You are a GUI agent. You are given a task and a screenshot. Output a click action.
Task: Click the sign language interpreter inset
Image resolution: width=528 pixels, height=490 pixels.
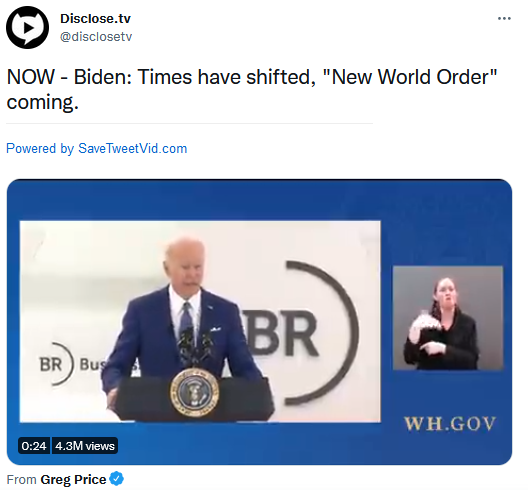pyautogui.click(x=448, y=318)
